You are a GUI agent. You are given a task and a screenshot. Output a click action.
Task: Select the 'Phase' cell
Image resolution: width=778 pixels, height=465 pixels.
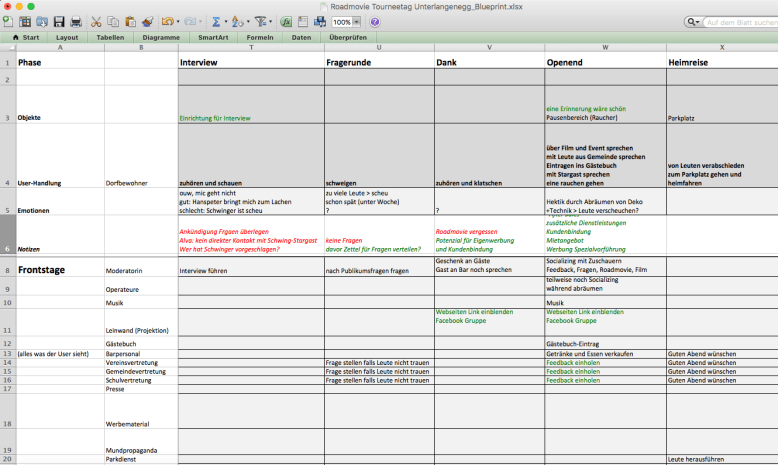60,62
